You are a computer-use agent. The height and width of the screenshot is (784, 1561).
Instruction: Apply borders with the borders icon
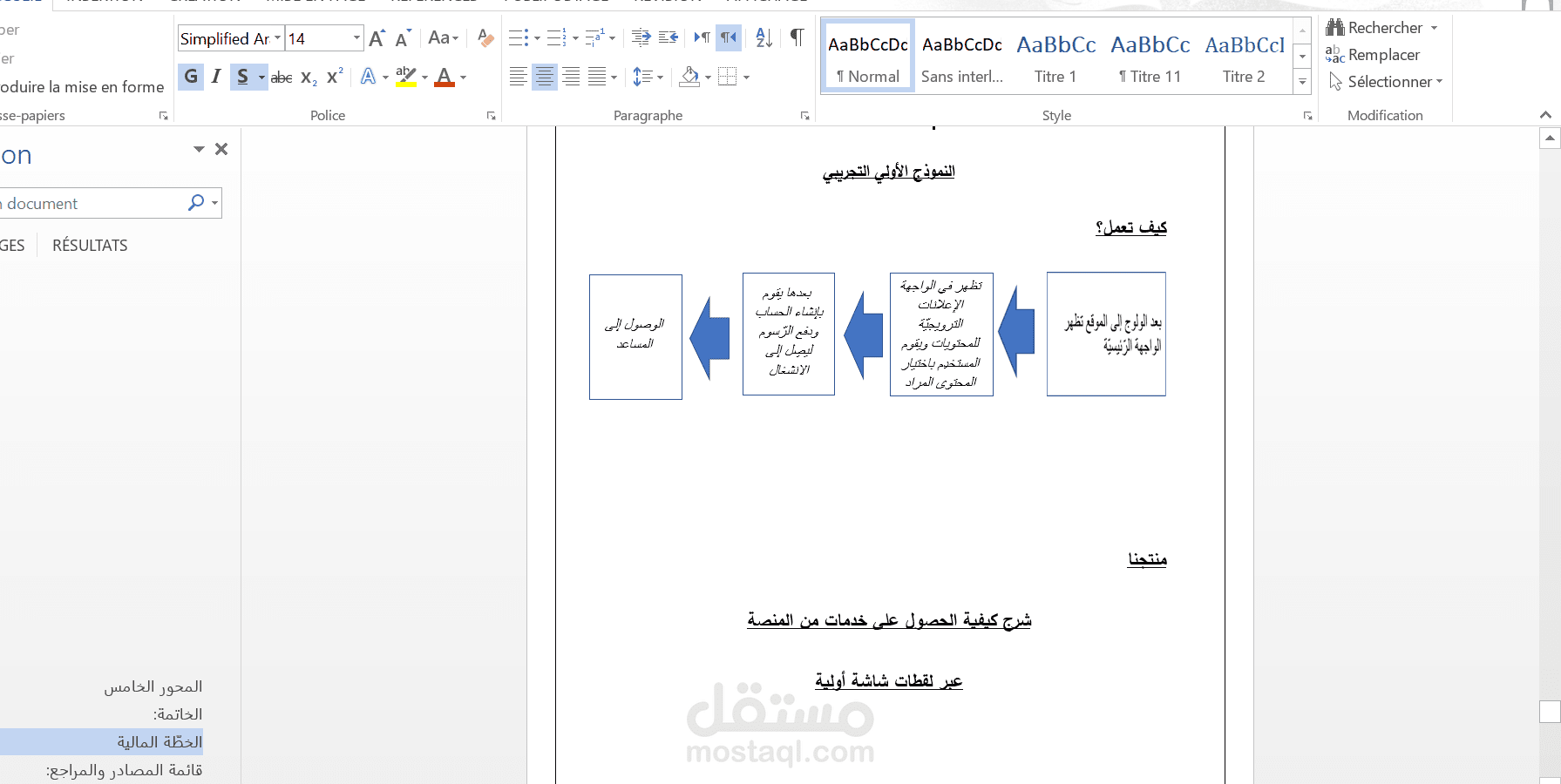click(728, 77)
